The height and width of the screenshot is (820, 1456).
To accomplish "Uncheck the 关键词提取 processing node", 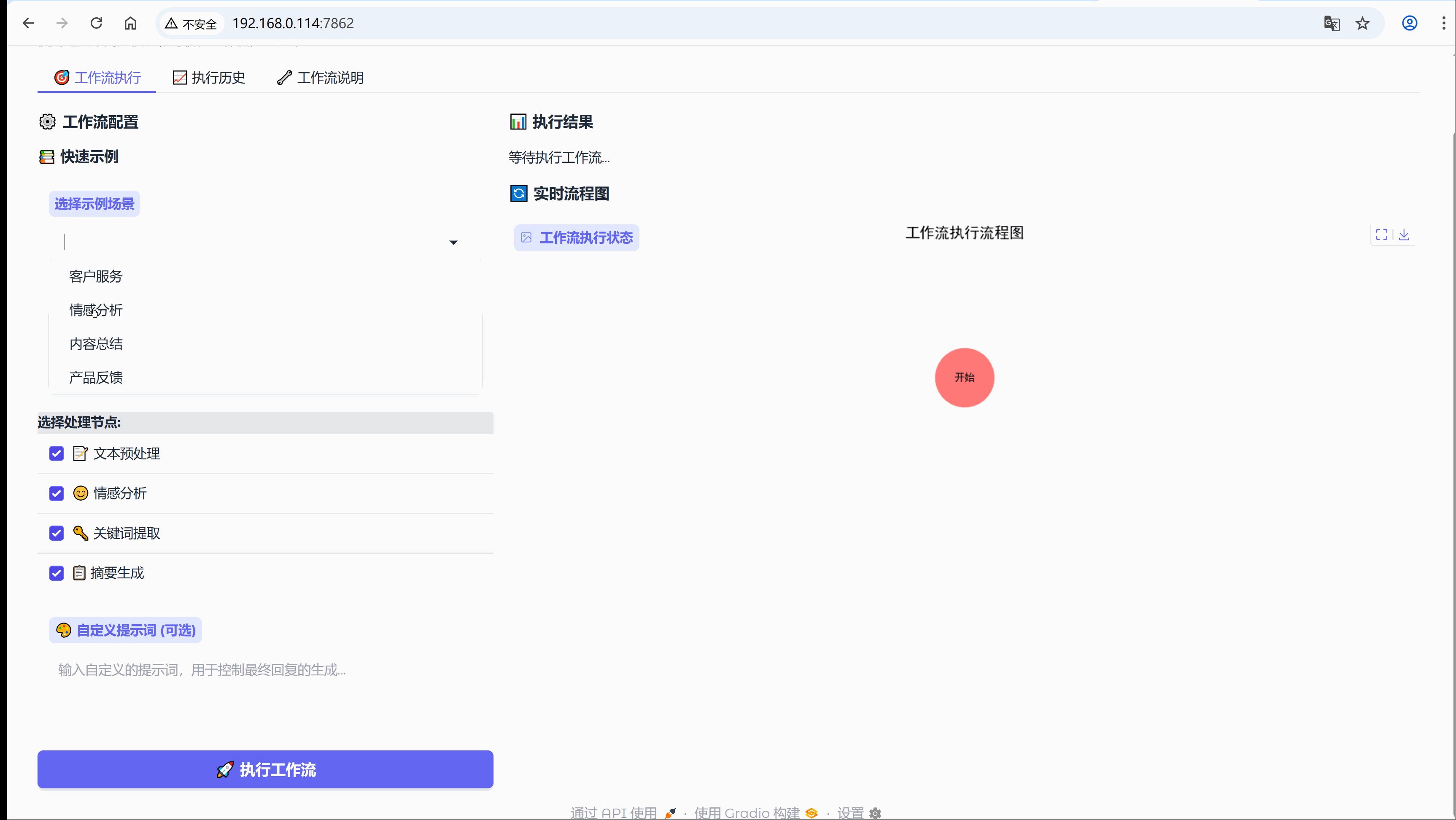I will point(56,533).
